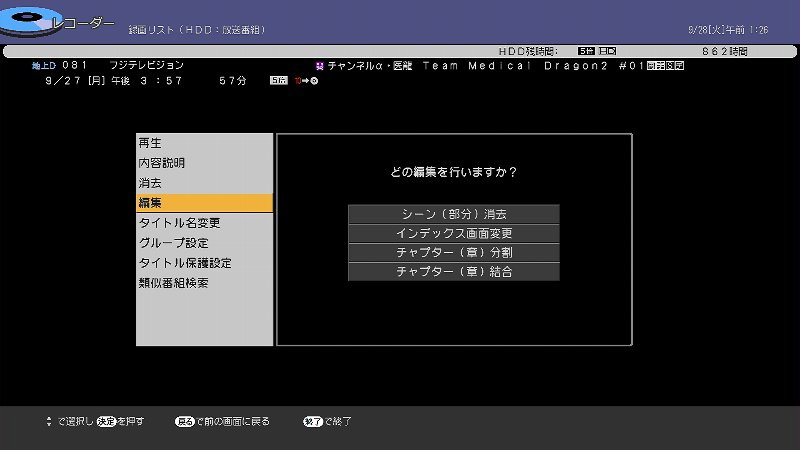Viewport: 800px width, 450px height.
Task: Click the channel number 081
Action: [x=75, y=65]
